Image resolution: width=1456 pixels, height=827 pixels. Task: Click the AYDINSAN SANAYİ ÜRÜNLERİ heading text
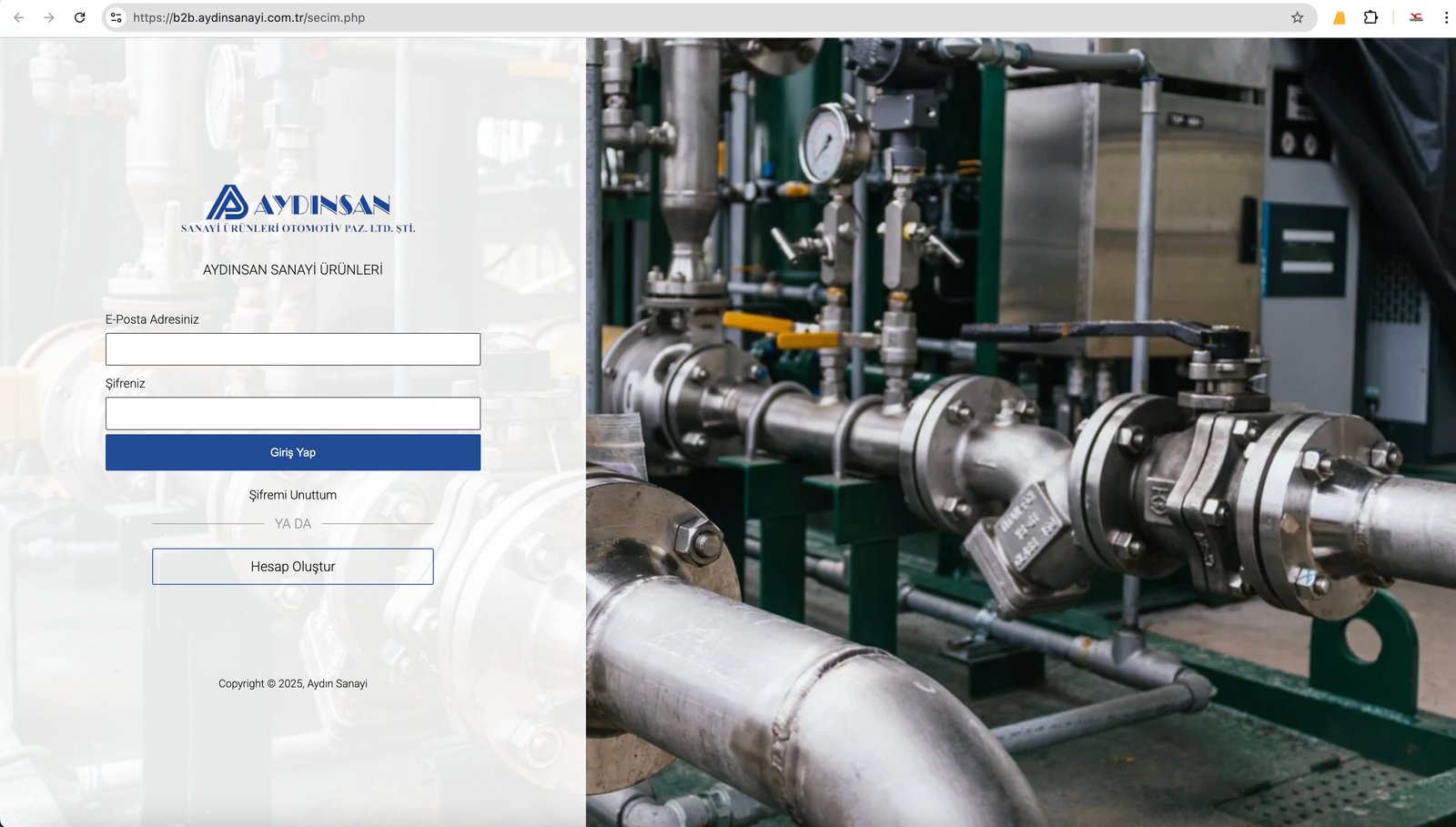click(293, 270)
